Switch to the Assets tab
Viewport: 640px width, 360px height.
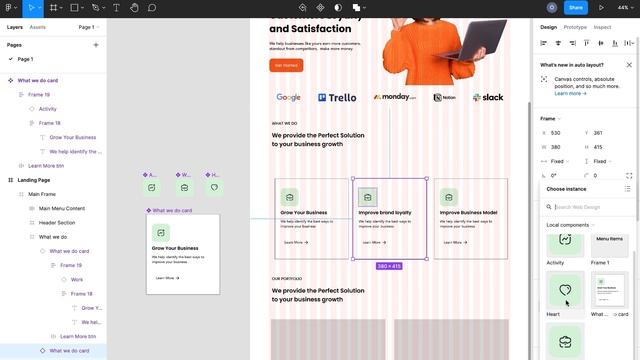(38, 27)
